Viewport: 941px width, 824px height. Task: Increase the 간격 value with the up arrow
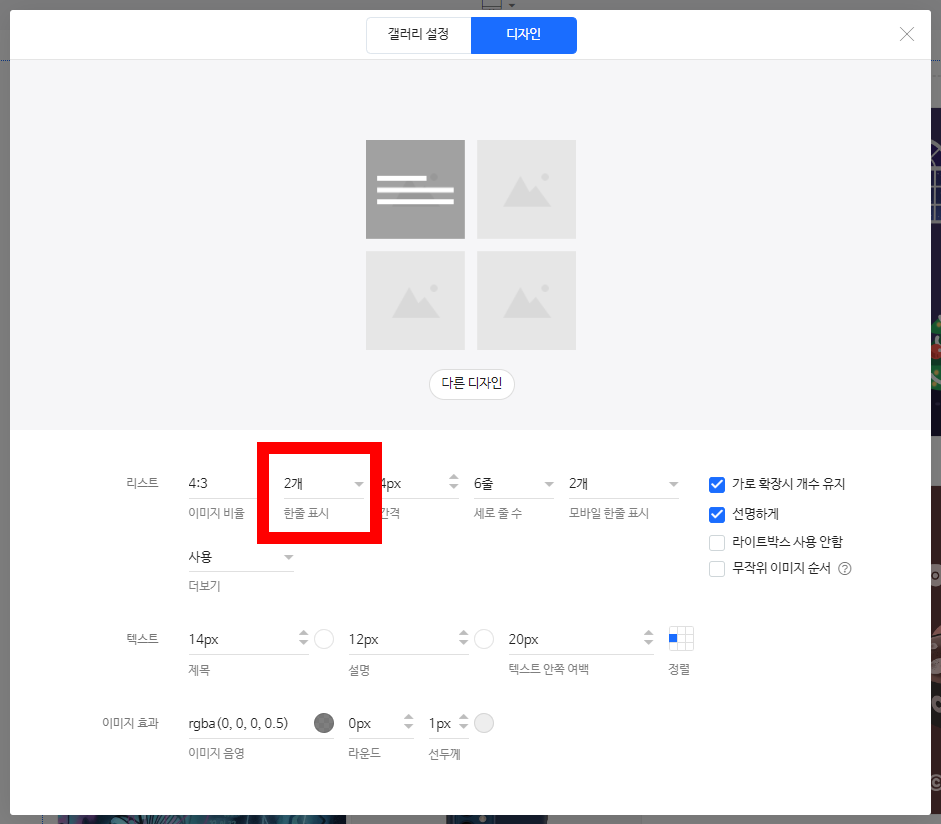pyautogui.click(x=452, y=477)
